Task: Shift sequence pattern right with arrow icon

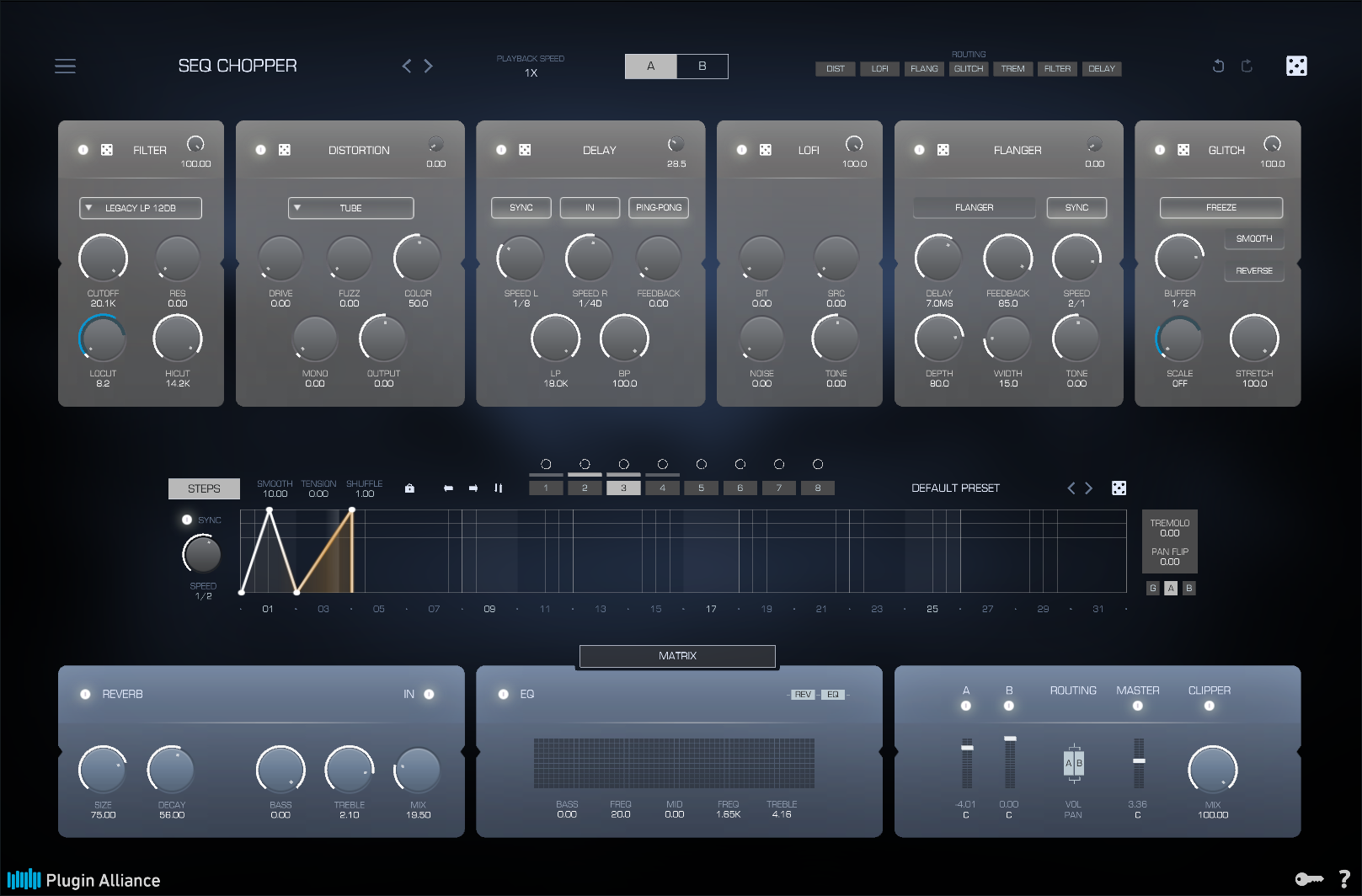Action: 473,488
